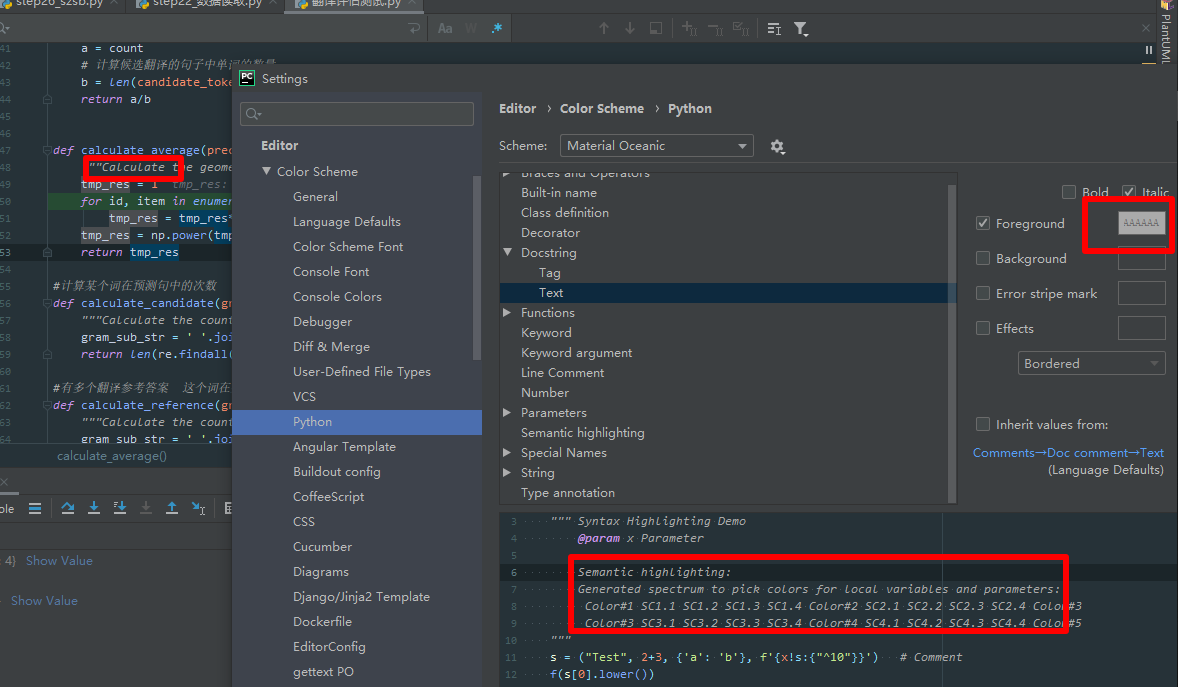
Task: Unselect the current occurrence
Action: [x=715, y=29]
